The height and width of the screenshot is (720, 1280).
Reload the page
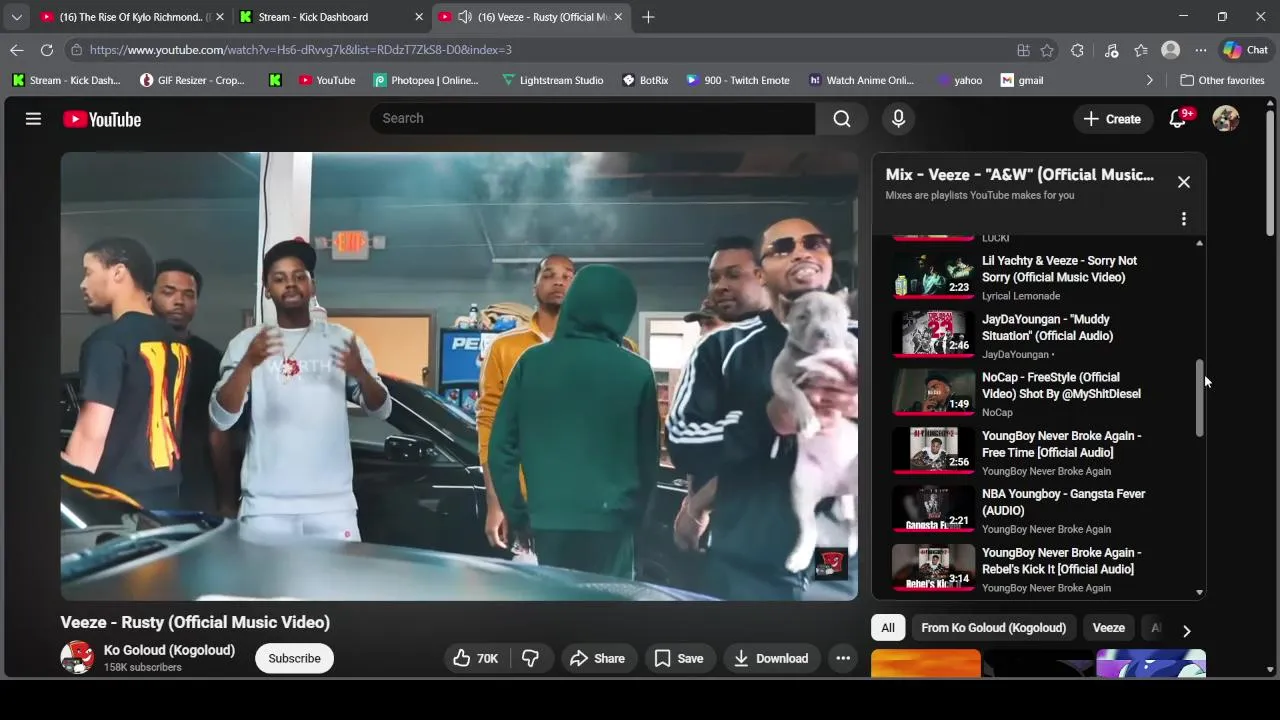(47, 50)
